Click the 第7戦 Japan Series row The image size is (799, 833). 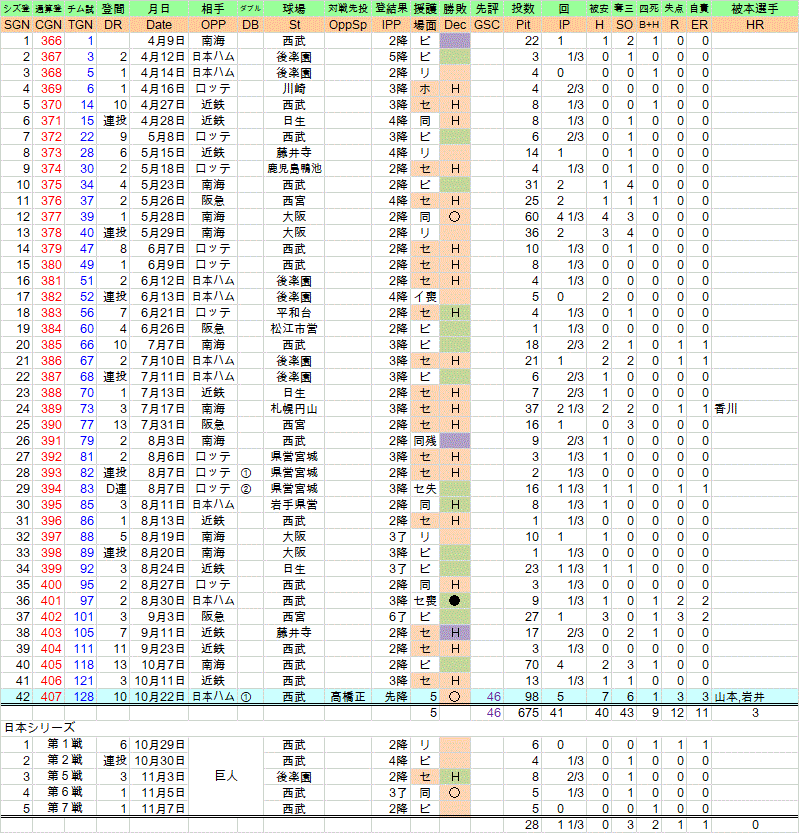400,809
